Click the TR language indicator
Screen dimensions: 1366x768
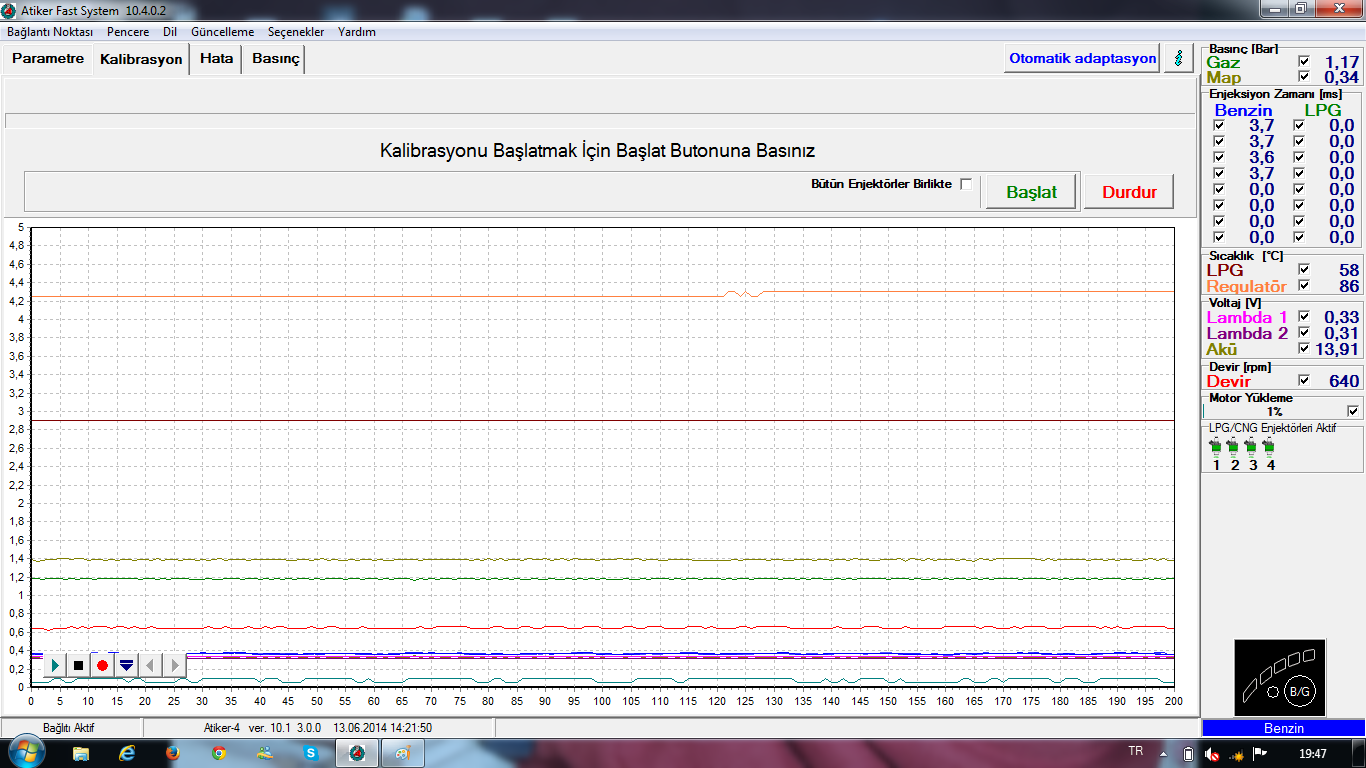[x=1135, y=751]
